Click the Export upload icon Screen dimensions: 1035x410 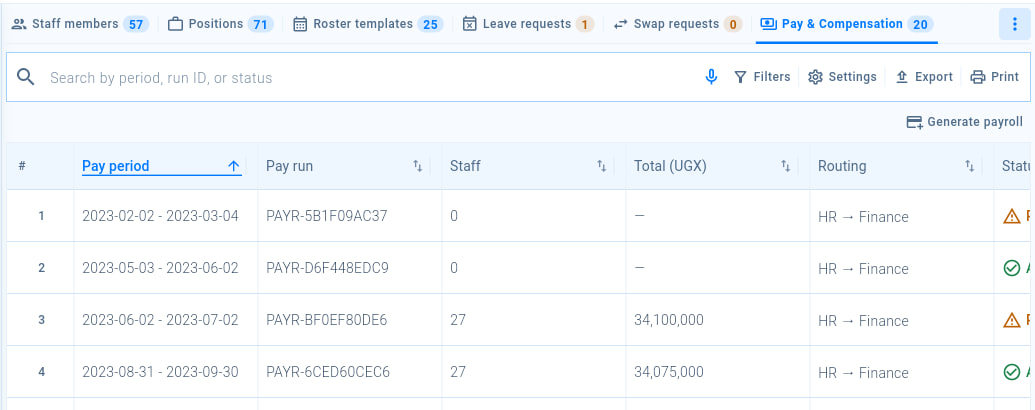coord(902,77)
